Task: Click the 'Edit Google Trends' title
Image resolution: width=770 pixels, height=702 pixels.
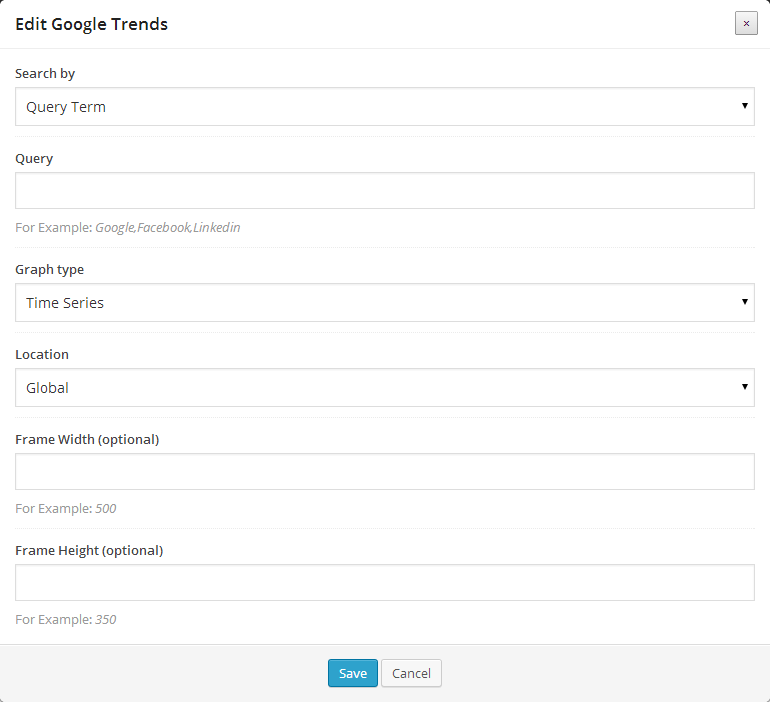Action: 91,24
